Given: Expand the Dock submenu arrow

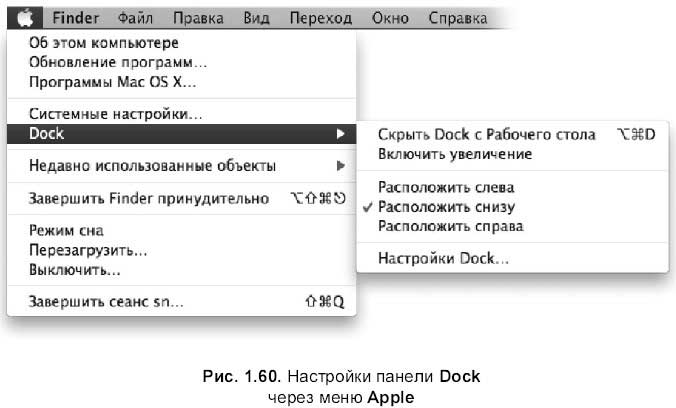Looking at the screenshot, I should coord(341,133).
